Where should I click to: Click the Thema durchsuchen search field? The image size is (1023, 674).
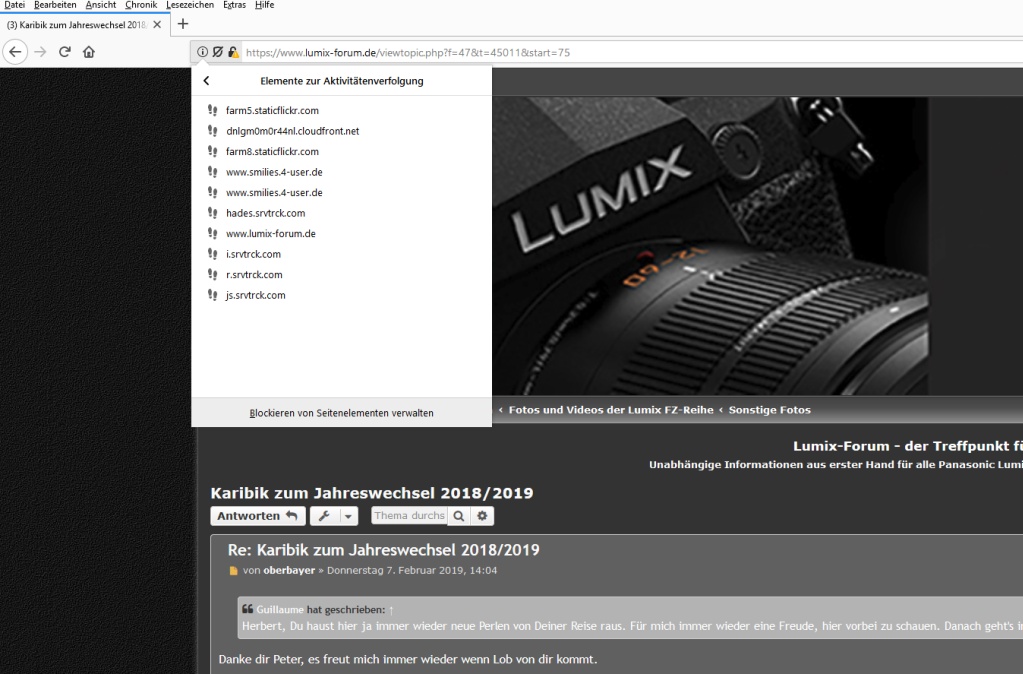click(409, 515)
